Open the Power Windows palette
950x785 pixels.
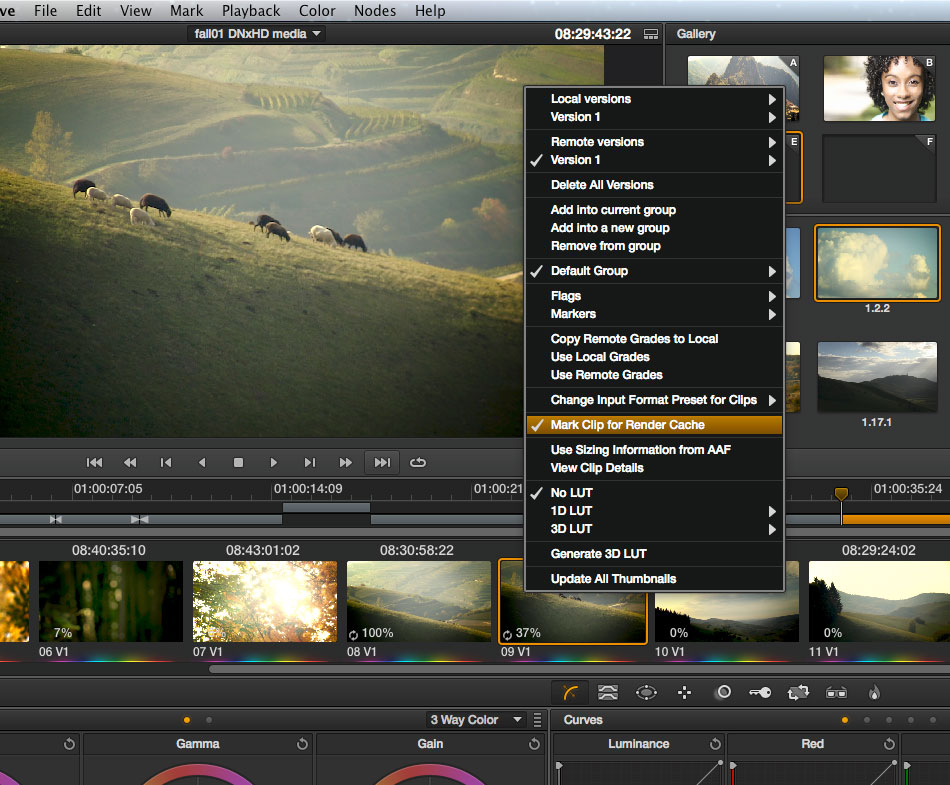(646, 692)
